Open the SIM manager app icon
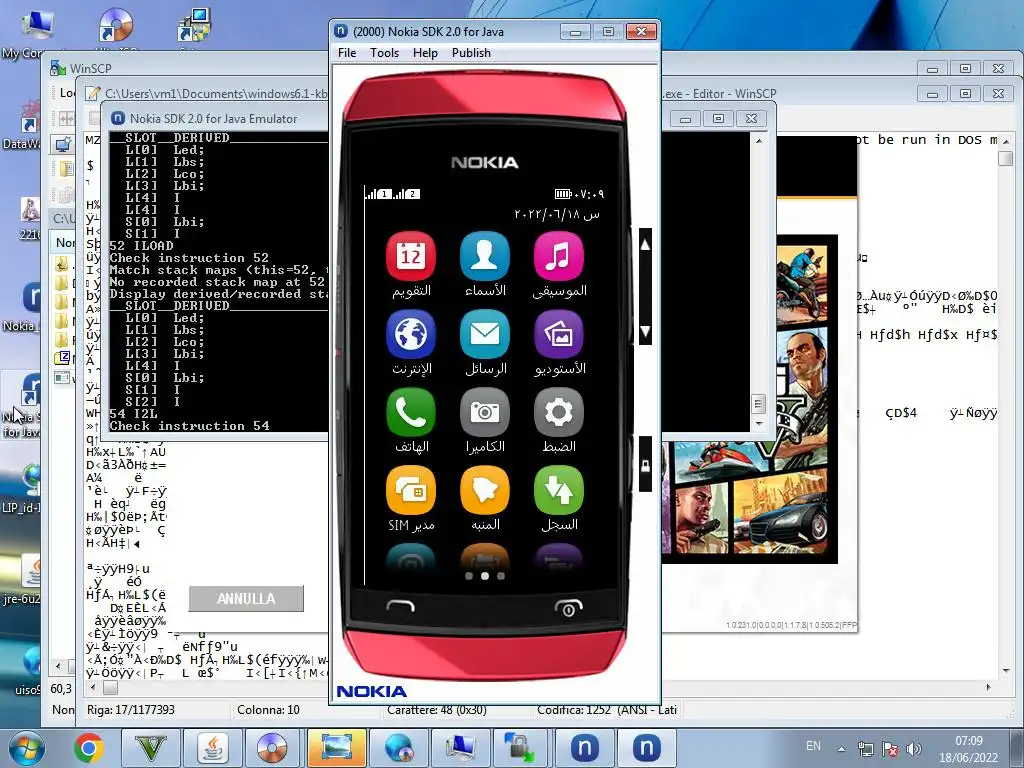 [x=410, y=490]
